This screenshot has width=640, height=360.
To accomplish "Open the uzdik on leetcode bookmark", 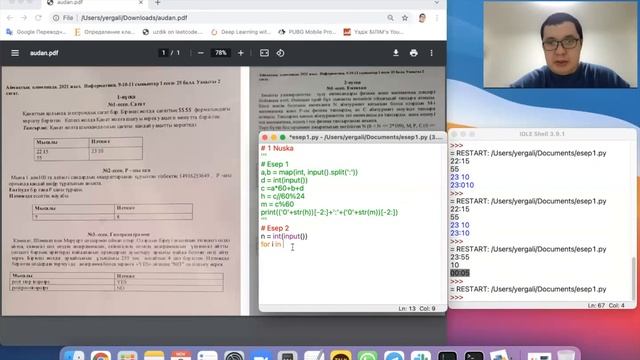I will [173, 32].
